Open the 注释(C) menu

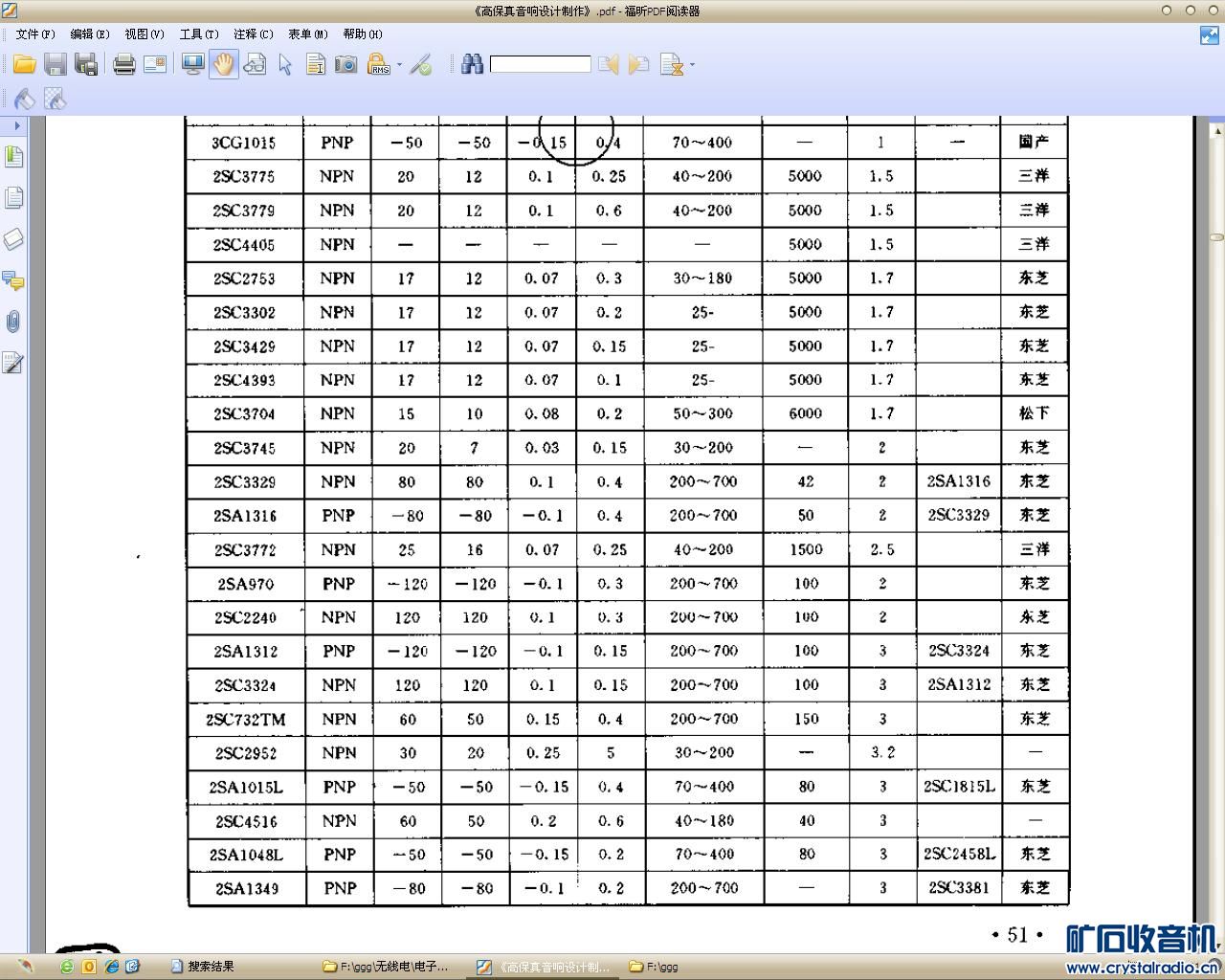[254, 34]
